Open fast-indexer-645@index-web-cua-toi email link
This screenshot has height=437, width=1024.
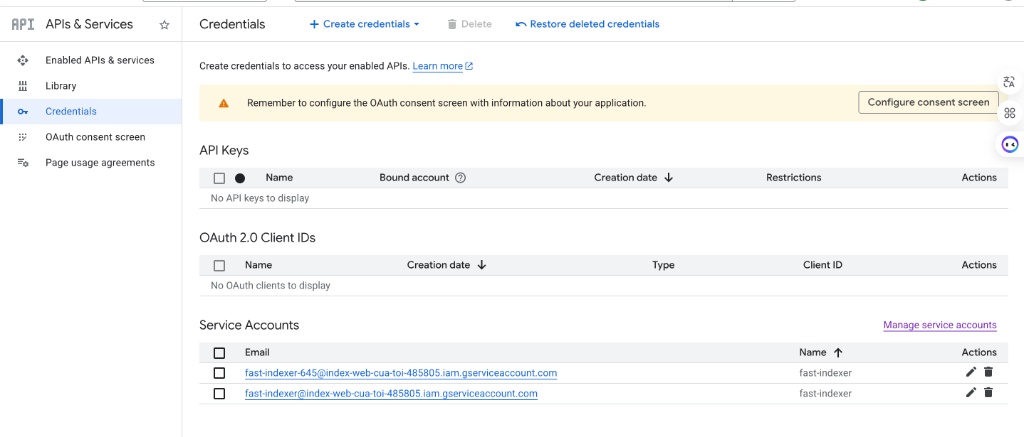click(x=401, y=373)
